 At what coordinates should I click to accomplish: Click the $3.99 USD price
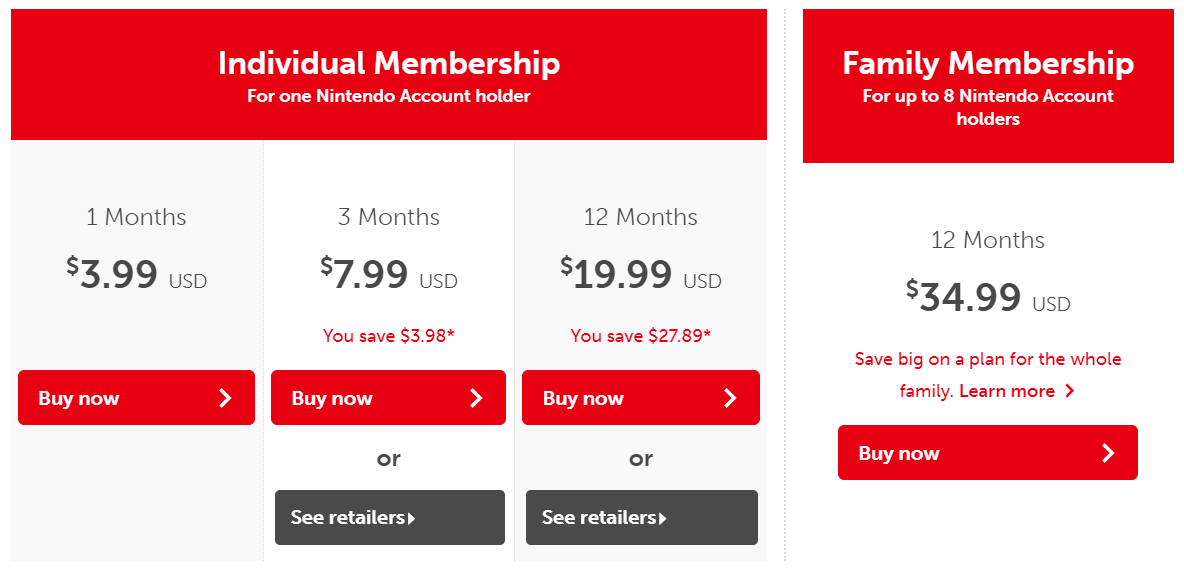click(x=137, y=274)
